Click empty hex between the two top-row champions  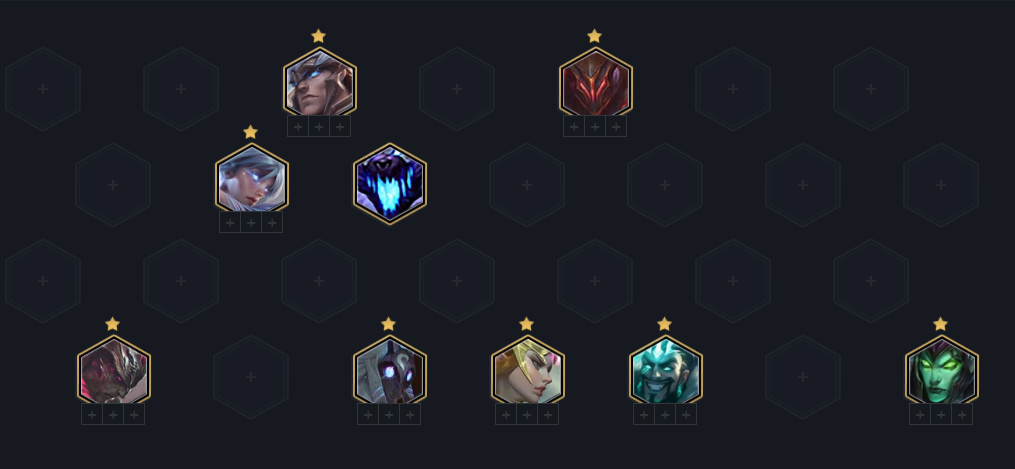coord(457,89)
